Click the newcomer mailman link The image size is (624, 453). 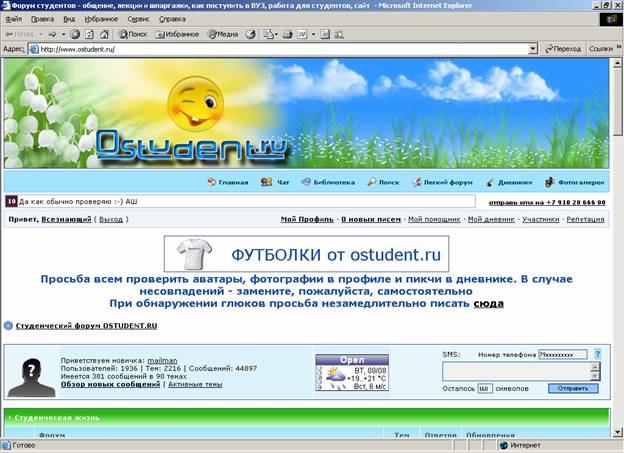coord(162,361)
